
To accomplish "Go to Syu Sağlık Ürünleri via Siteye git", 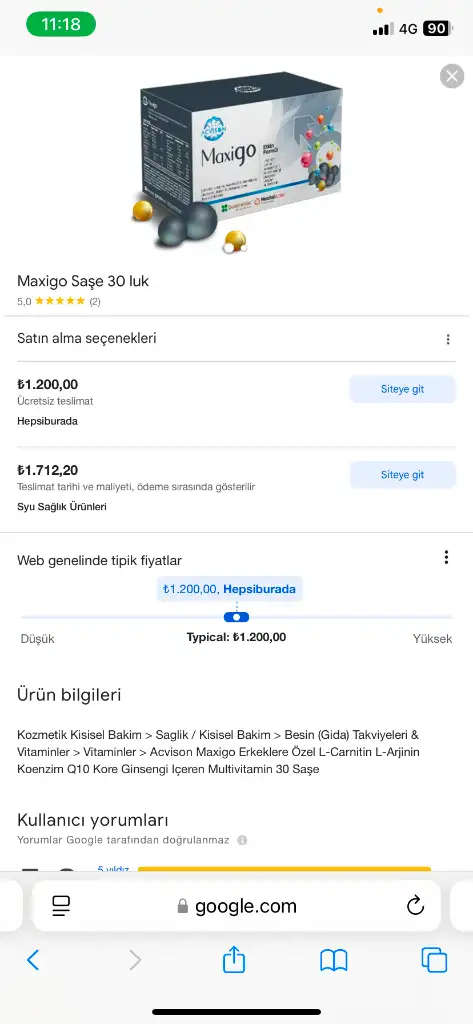I will point(402,475).
